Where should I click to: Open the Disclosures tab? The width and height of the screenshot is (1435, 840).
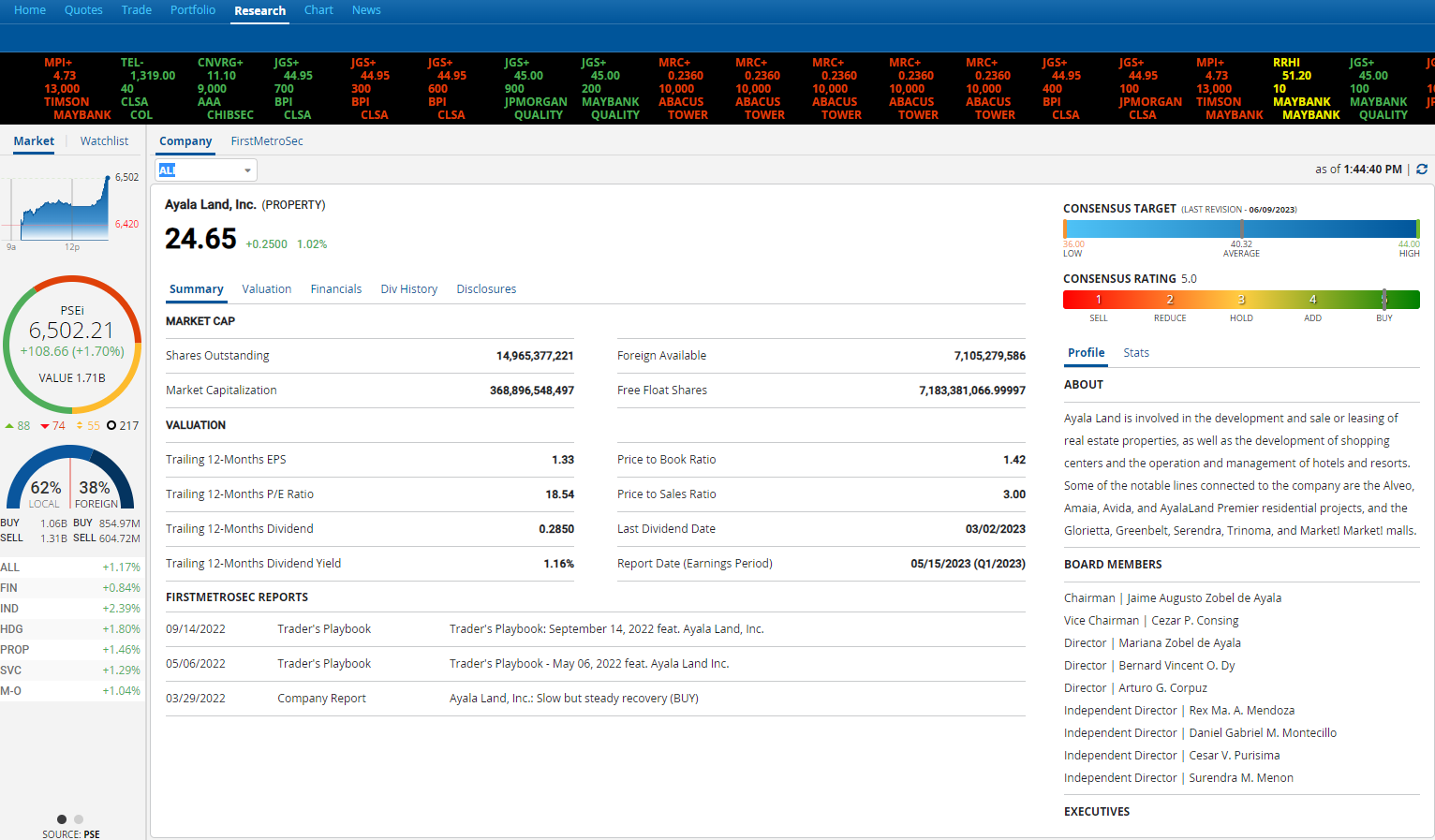pyautogui.click(x=486, y=289)
